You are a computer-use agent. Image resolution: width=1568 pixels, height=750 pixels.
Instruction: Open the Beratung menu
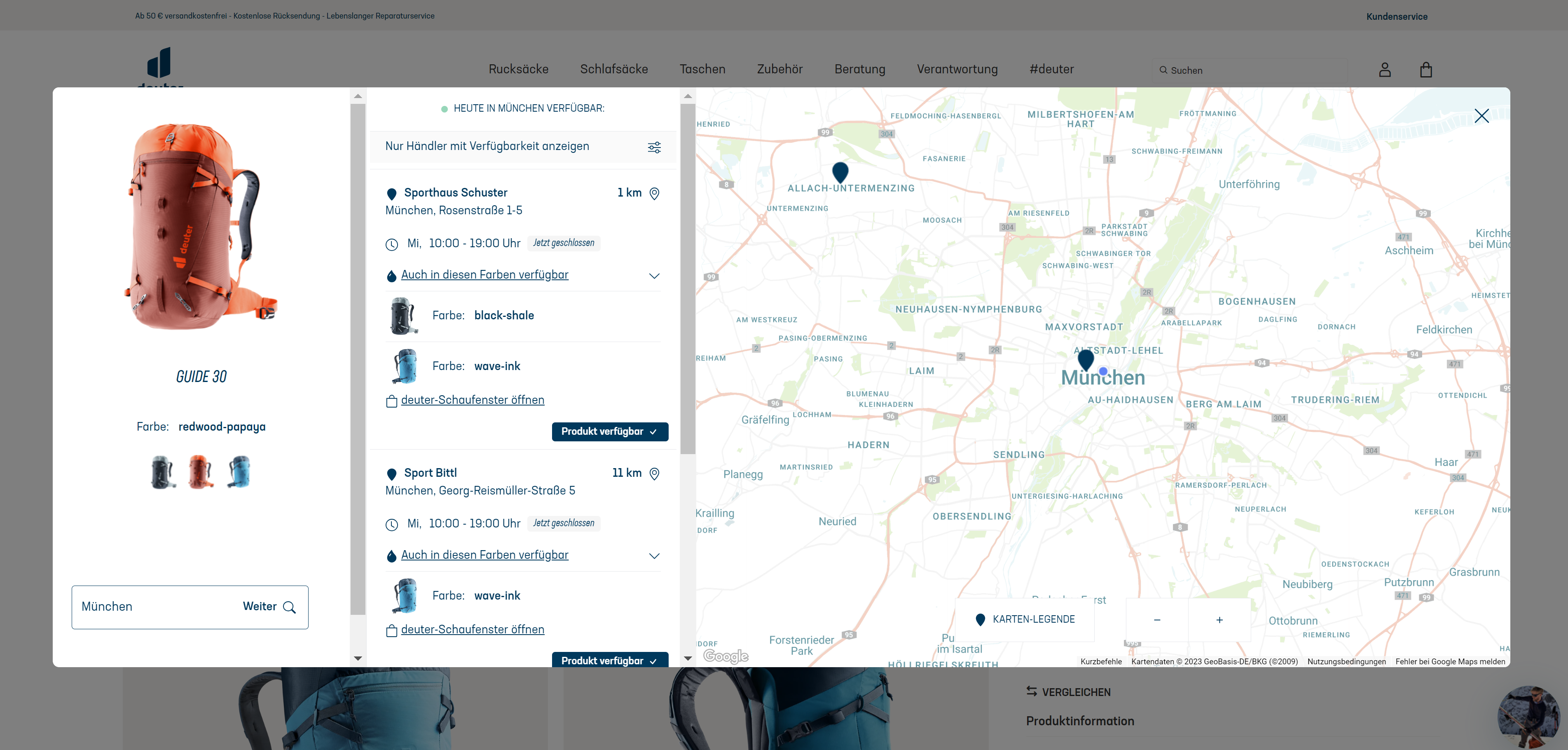859,69
